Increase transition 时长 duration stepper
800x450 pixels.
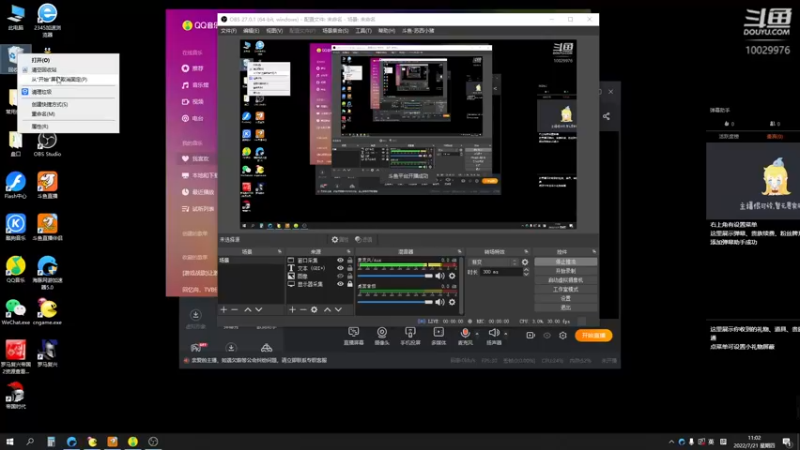[526, 270]
